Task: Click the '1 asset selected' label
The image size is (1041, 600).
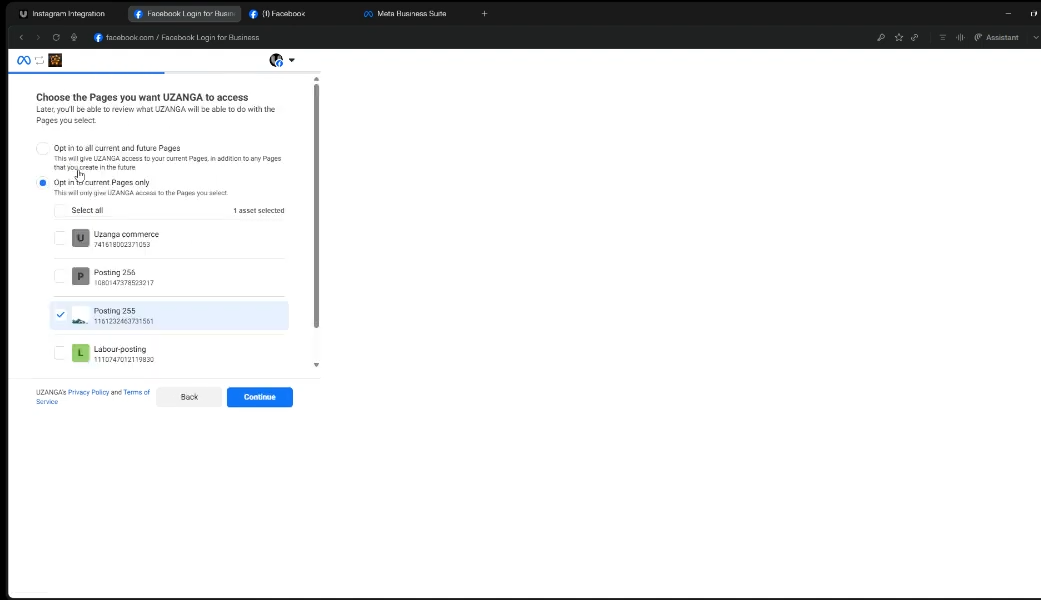Action: 258,210
